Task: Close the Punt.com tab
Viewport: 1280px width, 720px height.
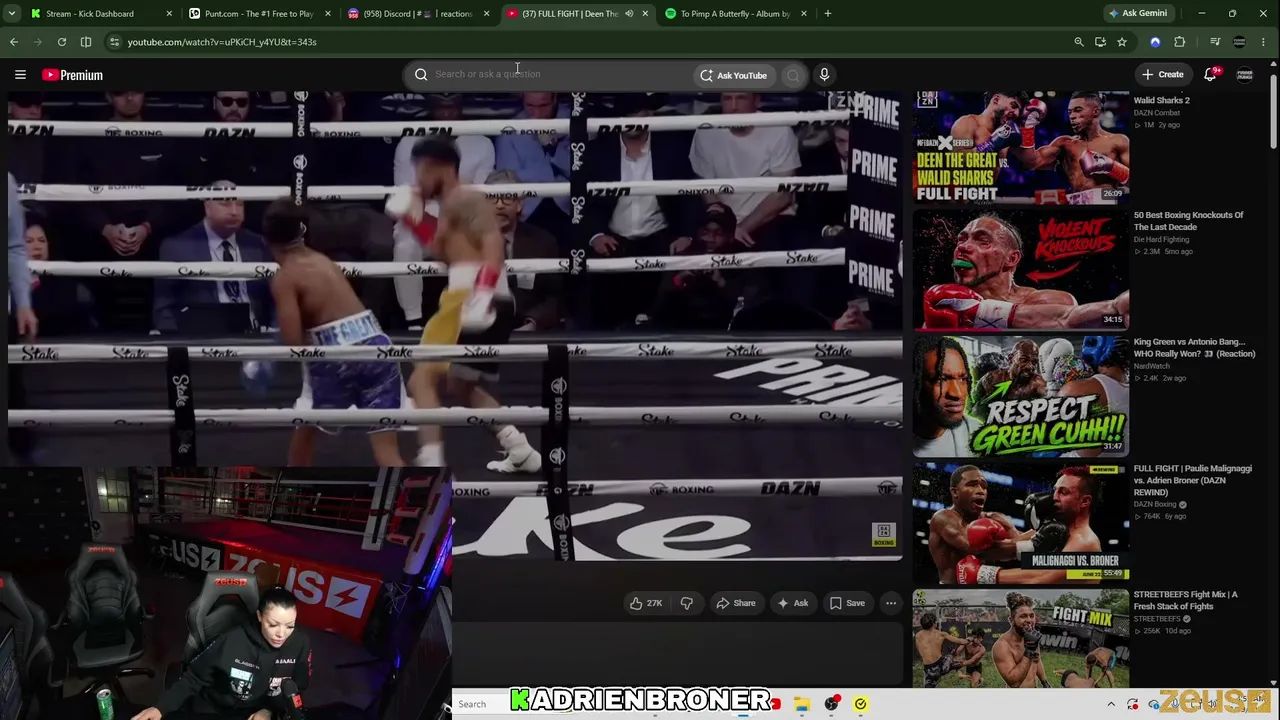Action: 327,14
